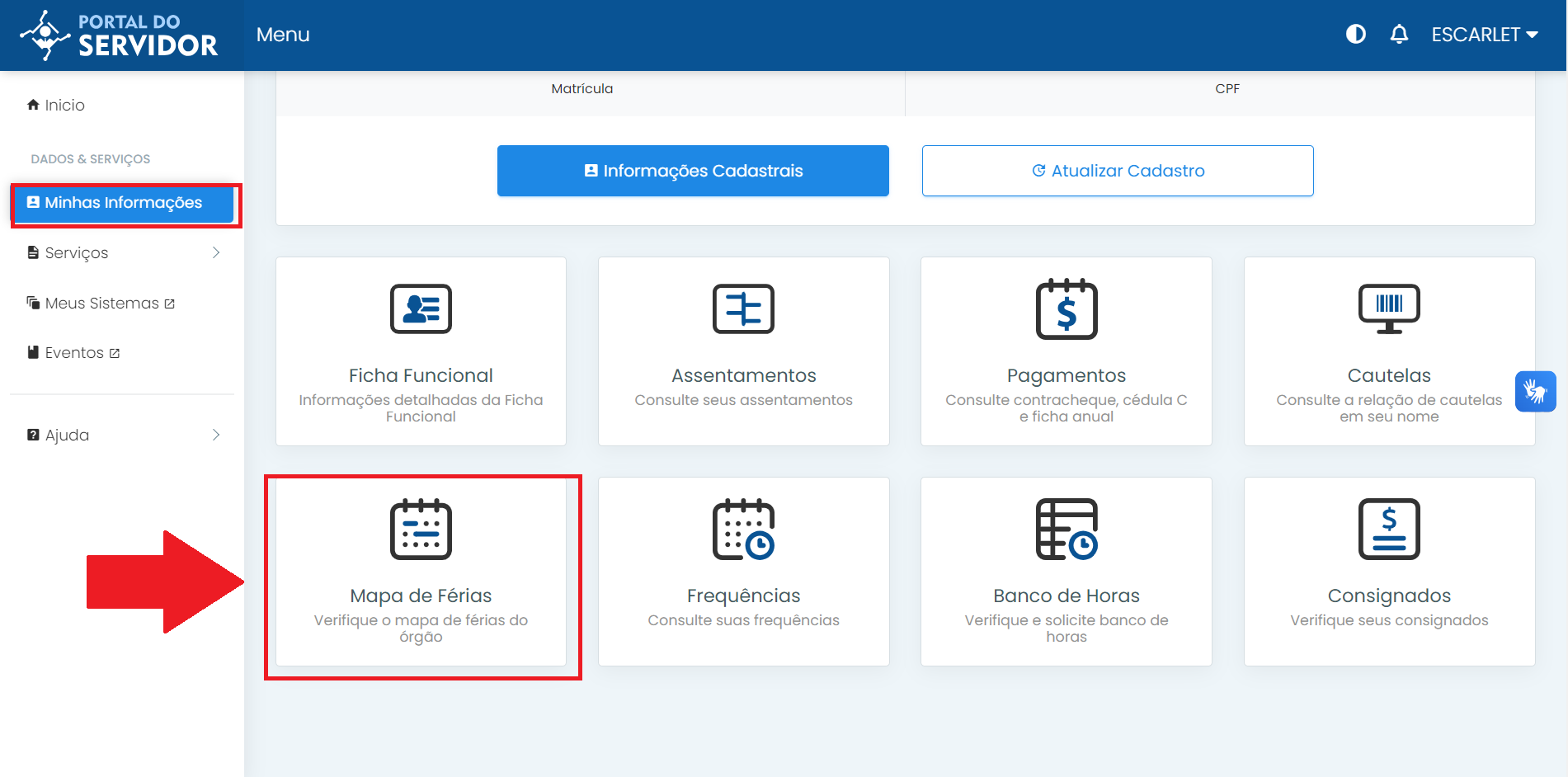The image size is (1568, 777).
Task: Open the Frequências calendar clock icon
Action: (x=743, y=529)
